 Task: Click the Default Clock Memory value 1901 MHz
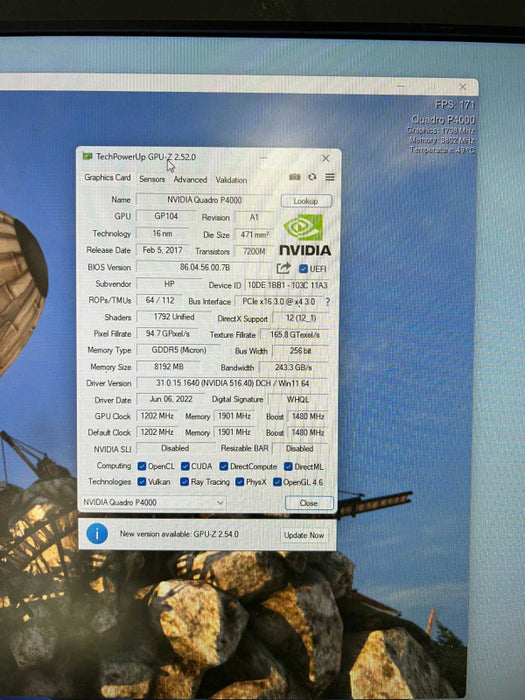pos(234,432)
